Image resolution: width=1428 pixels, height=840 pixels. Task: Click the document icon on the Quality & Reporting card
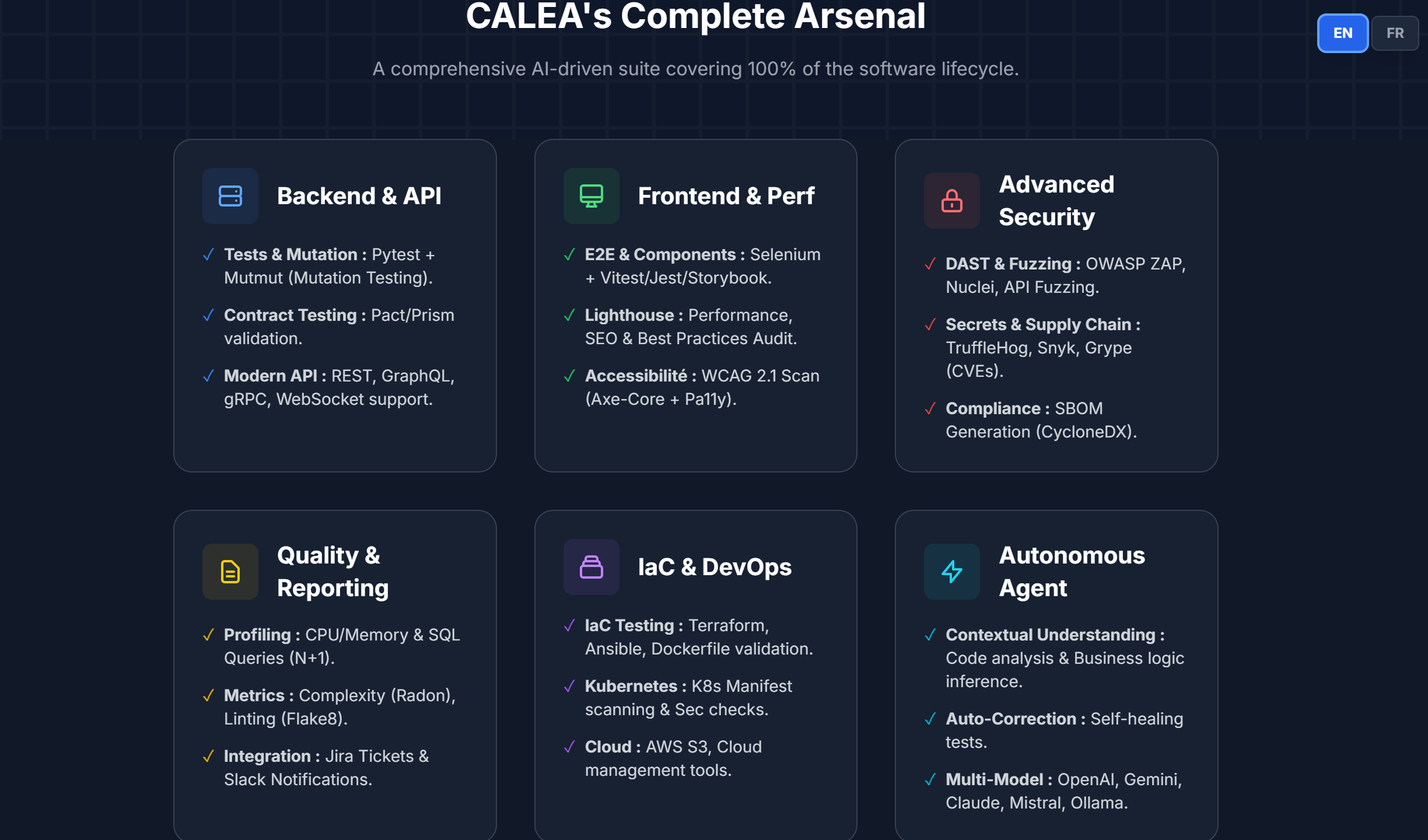click(x=230, y=572)
